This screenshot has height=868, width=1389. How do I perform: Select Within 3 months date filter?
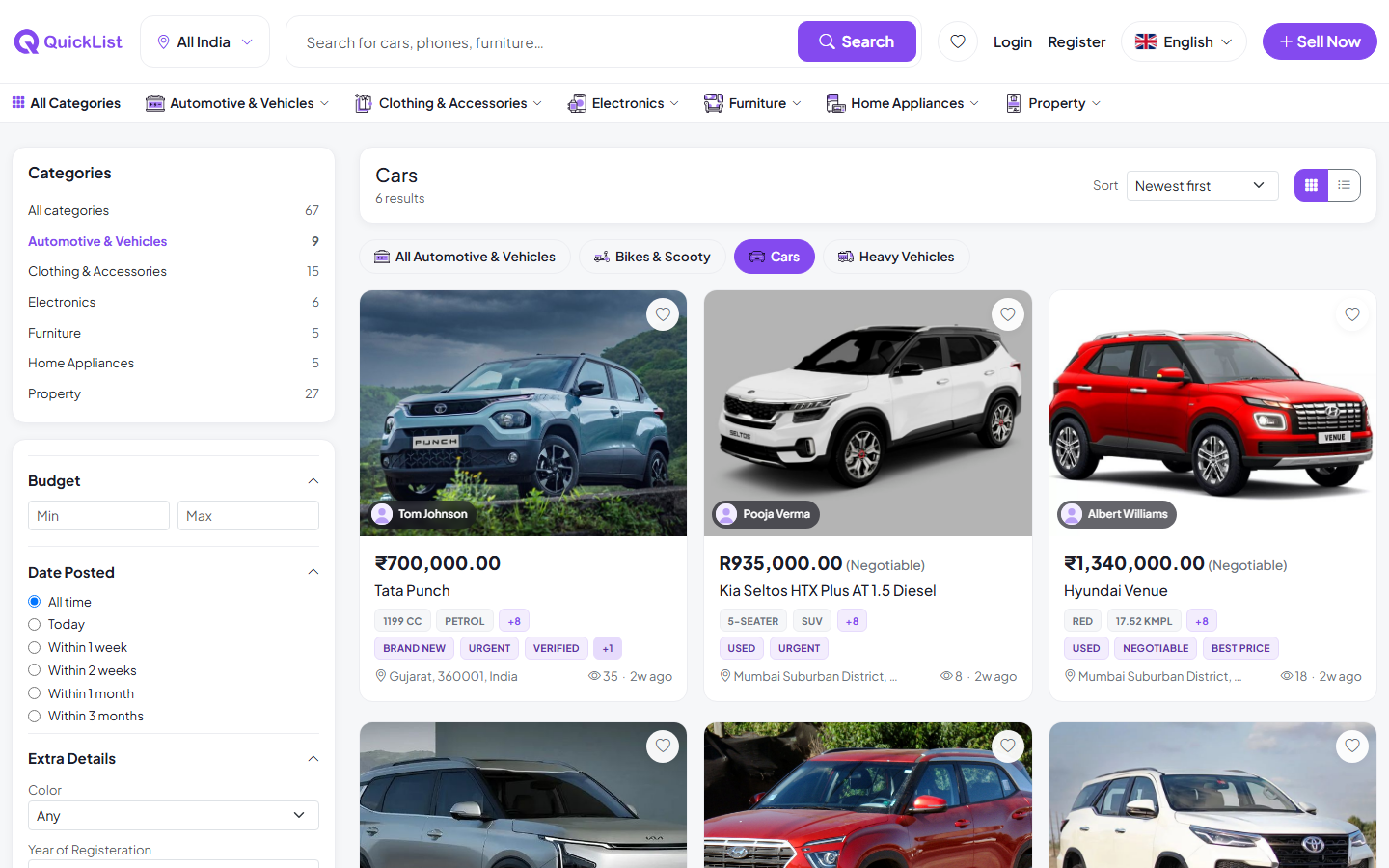pyautogui.click(x=35, y=717)
